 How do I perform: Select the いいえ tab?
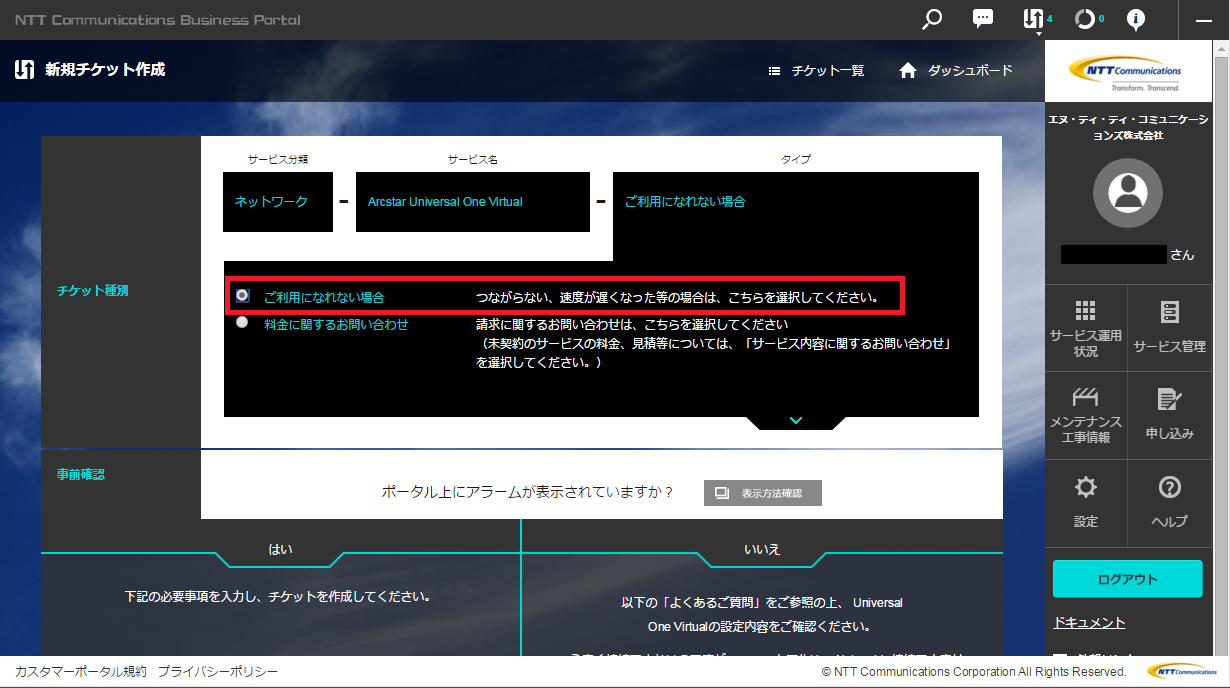pyautogui.click(x=762, y=549)
